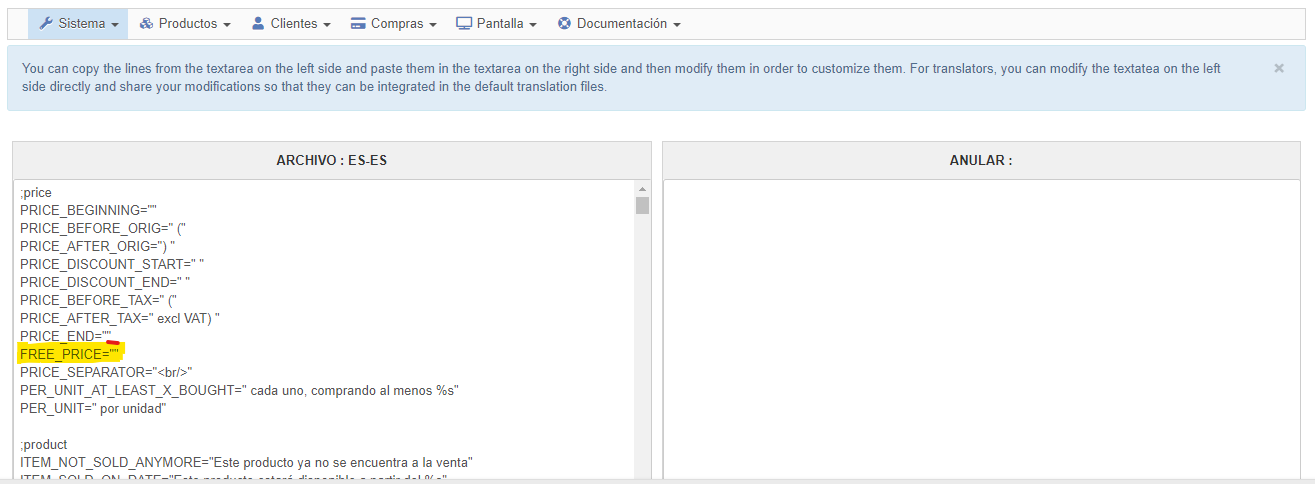This screenshot has height=484, width=1315.
Task: Click the PRICE_SEPARATOR line in the textarea
Action: tap(105, 372)
